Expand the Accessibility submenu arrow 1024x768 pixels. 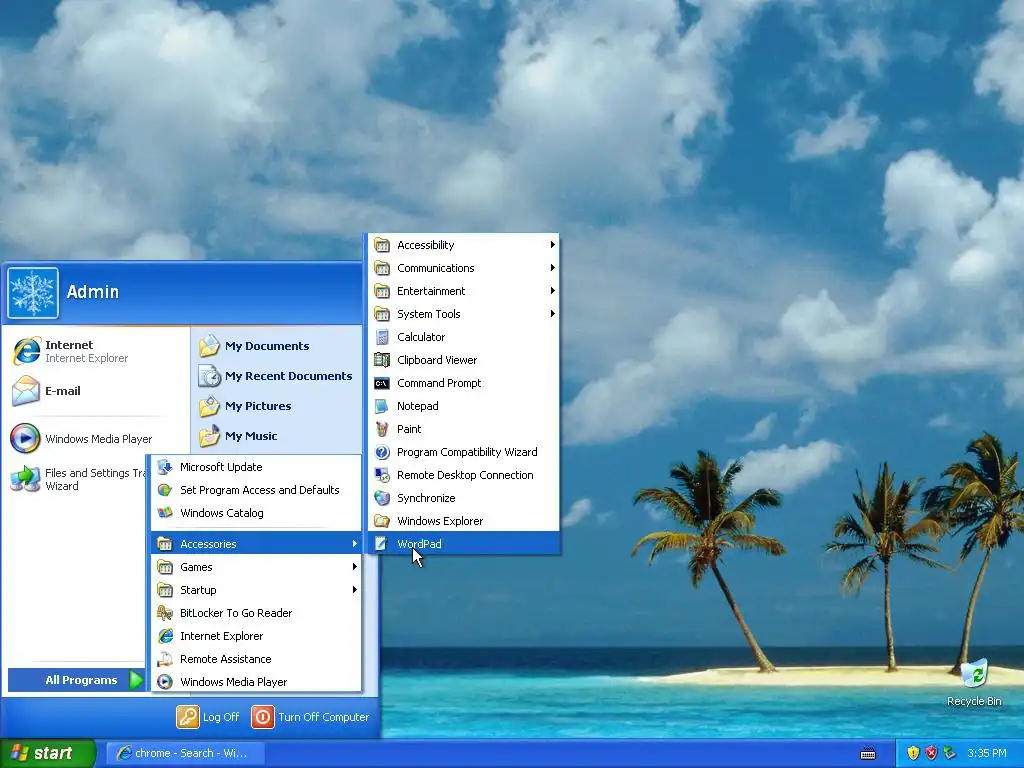point(552,245)
